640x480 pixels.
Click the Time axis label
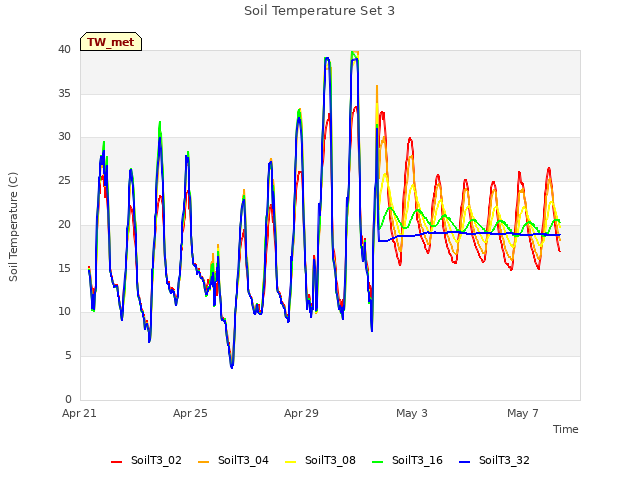566,429
